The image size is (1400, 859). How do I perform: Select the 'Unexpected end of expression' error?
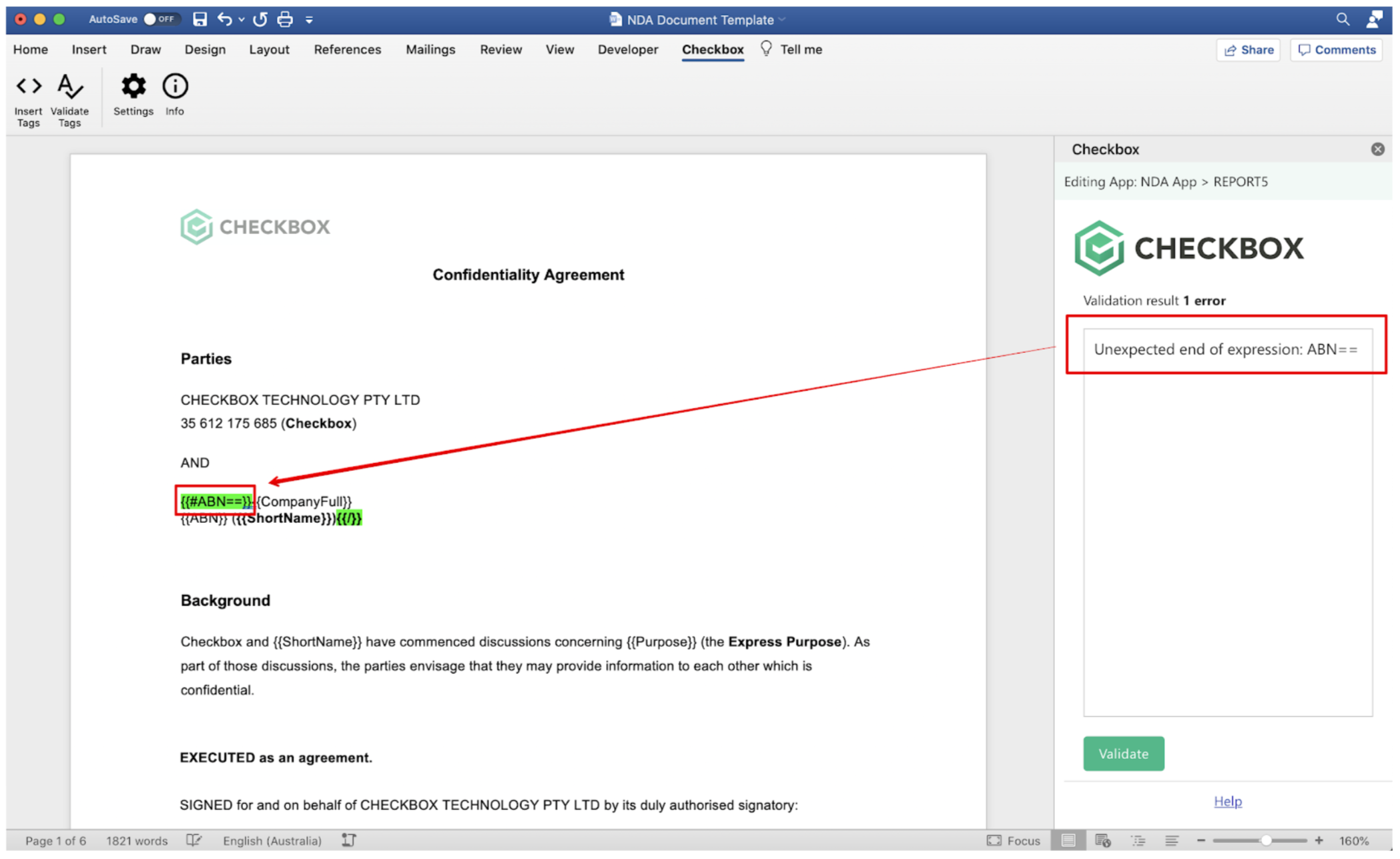[x=1226, y=349]
